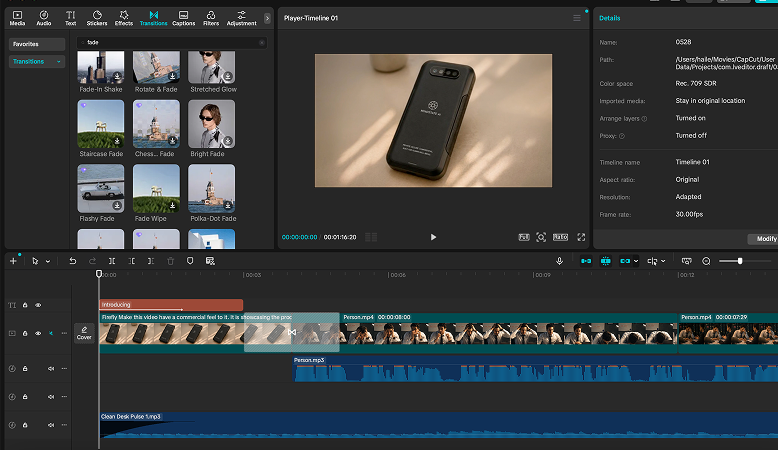This screenshot has height=450, width=778.
Task: Start voiceover recording with microphone
Action: coord(559,261)
